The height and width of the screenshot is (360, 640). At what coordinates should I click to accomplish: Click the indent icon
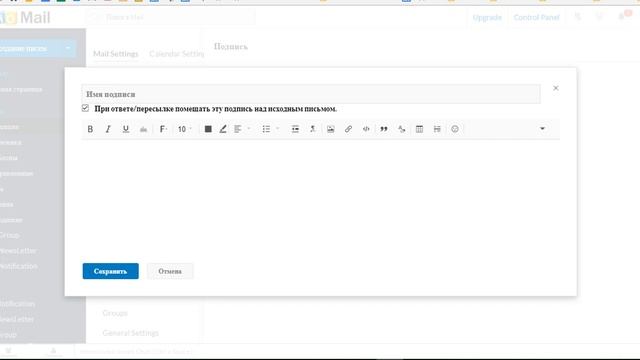tap(295, 129)
